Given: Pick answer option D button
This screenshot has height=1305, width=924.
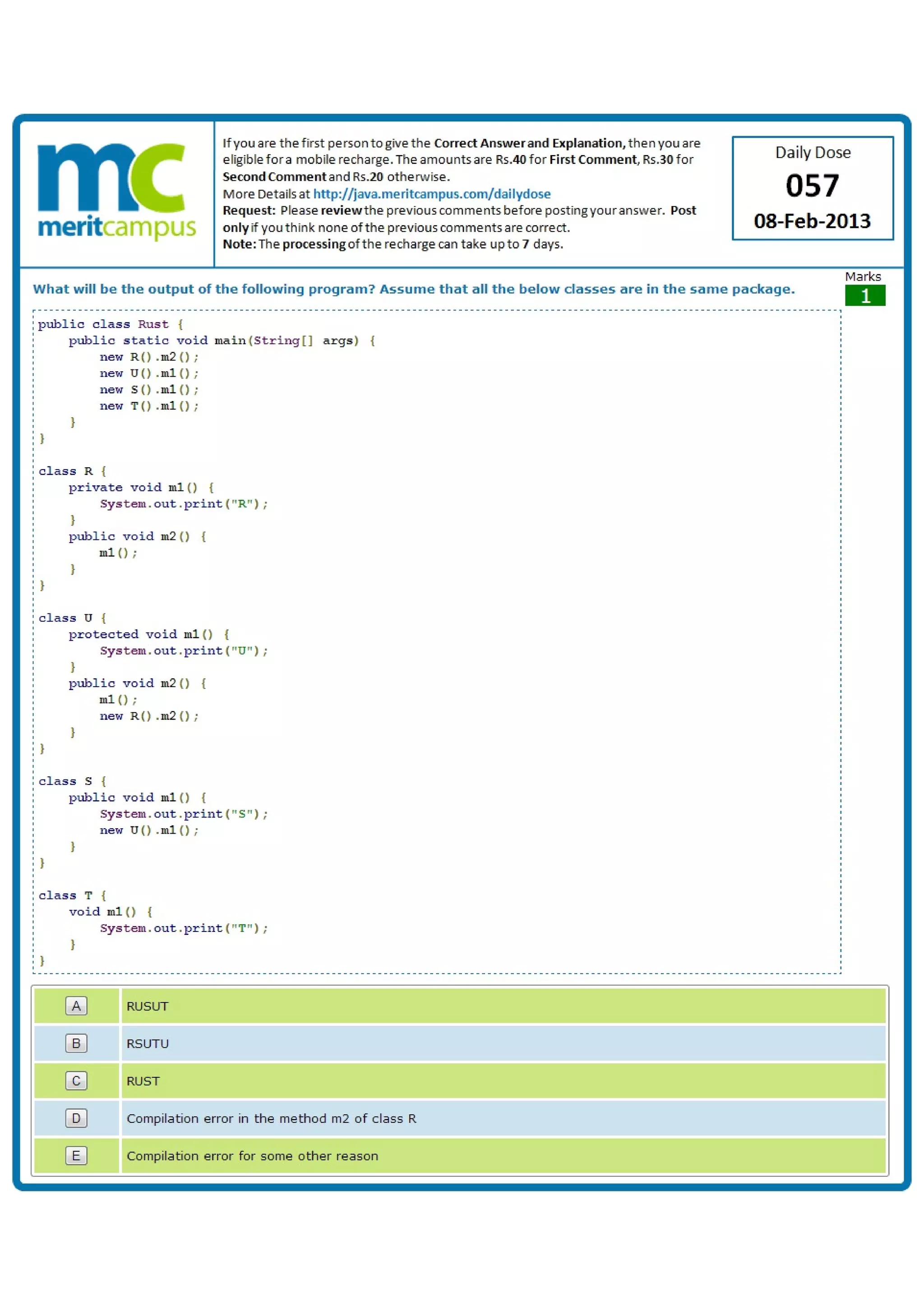Looking at the screenshot, I should point(76,1118).
